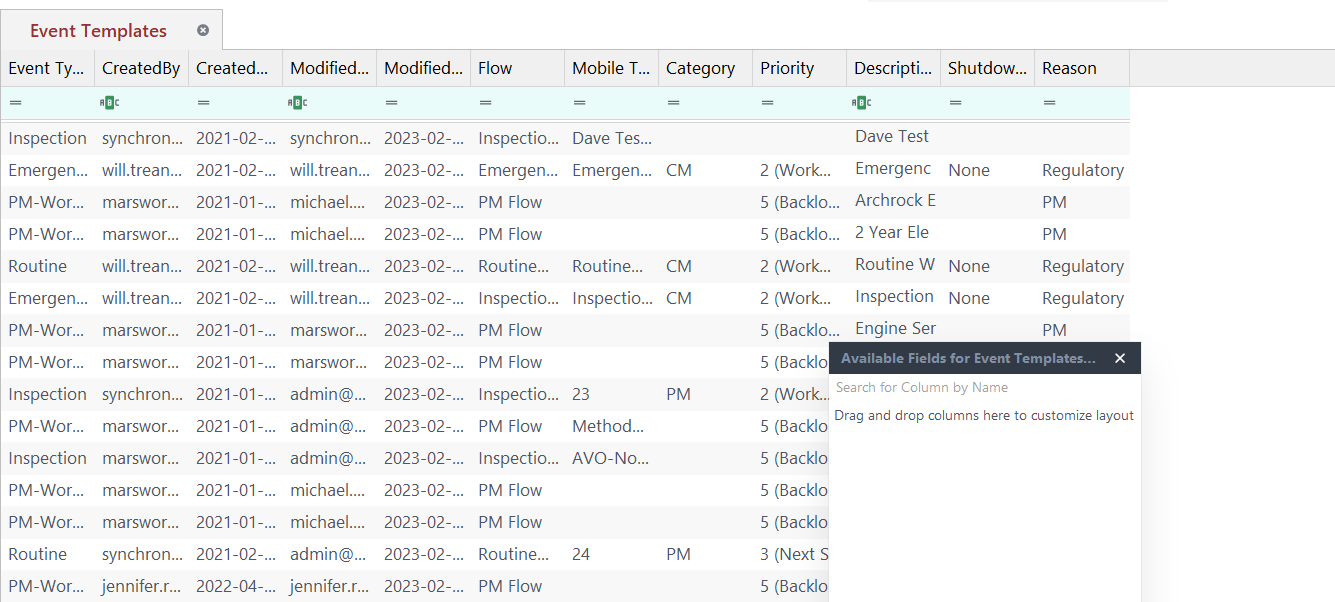Close the Event Templates tab
This screenshot has height=602, width=1335.
point(203,30)
